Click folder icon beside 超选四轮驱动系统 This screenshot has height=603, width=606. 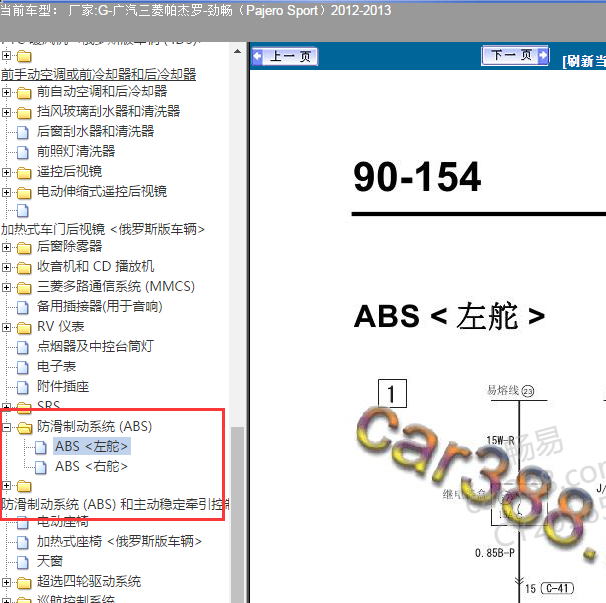[x=24, y=583]
